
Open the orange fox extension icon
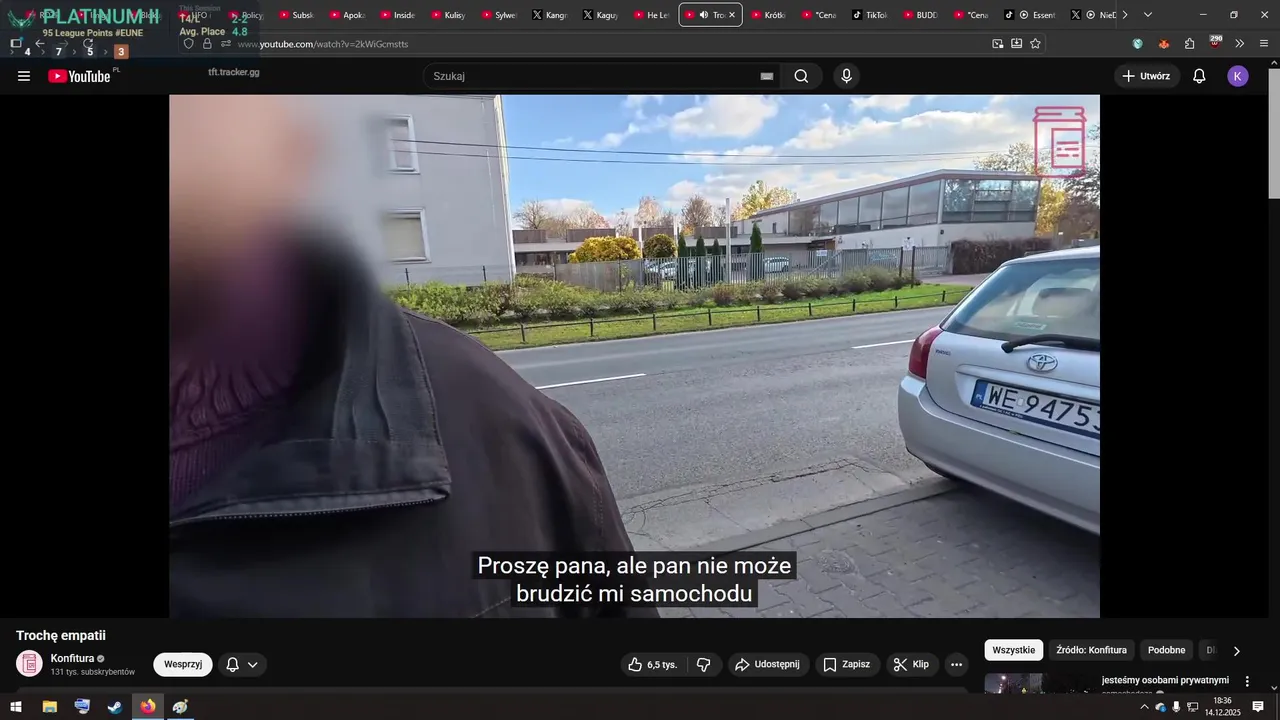click(x=1163, y=44)
